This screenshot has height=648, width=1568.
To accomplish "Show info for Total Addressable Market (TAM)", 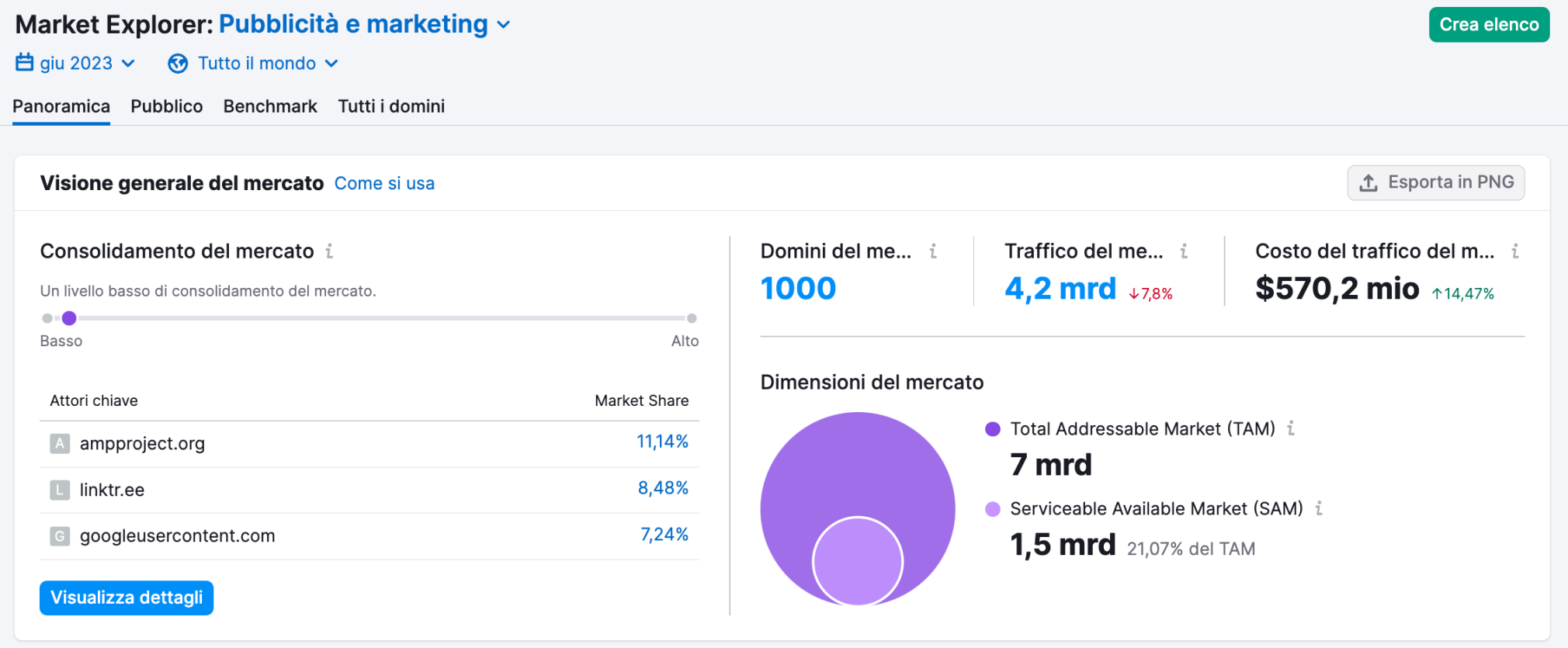I will (x=1291, y=428).
